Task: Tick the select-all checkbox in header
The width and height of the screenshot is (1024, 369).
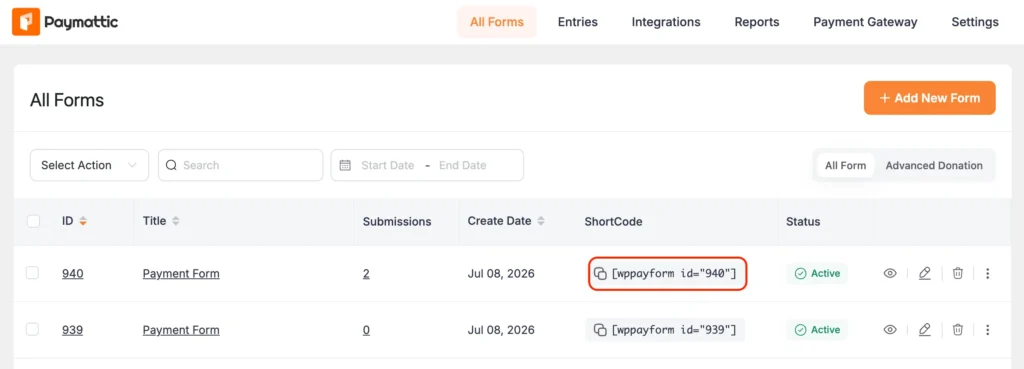Action: (33, 221)
